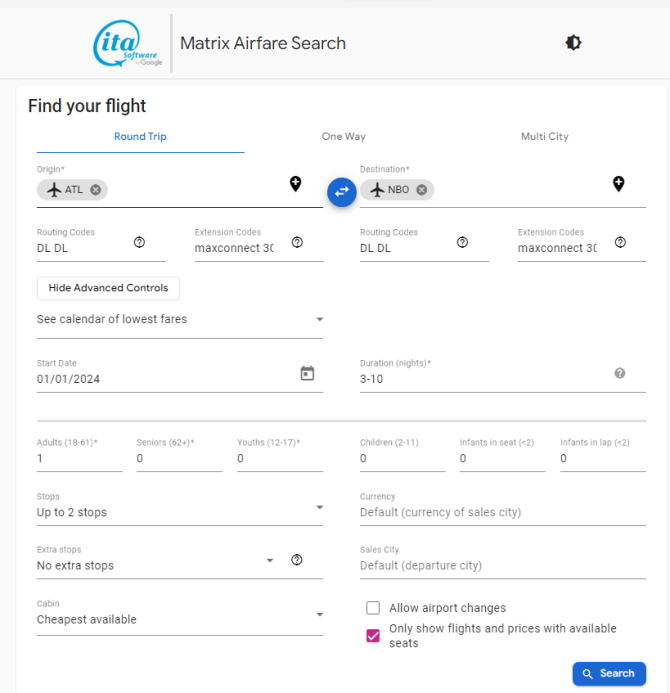Swap origin and destination airports
The height and width of the screenshot is (693, 670).
pos(342,192)
